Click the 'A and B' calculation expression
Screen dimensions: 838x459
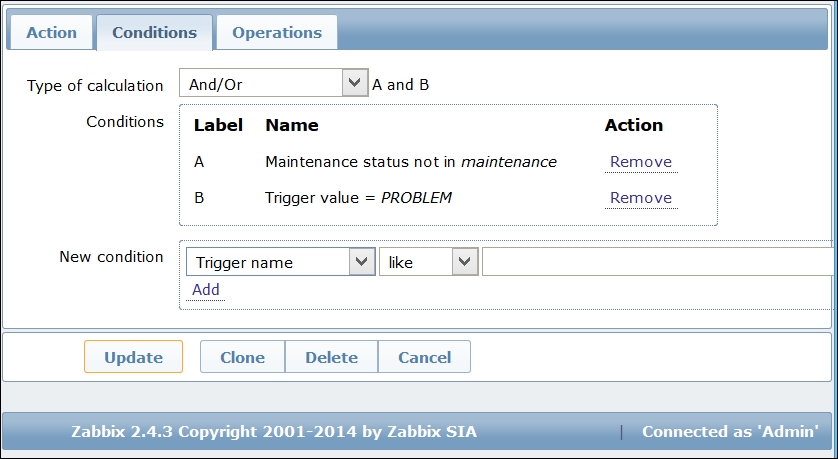click(401, 85)
